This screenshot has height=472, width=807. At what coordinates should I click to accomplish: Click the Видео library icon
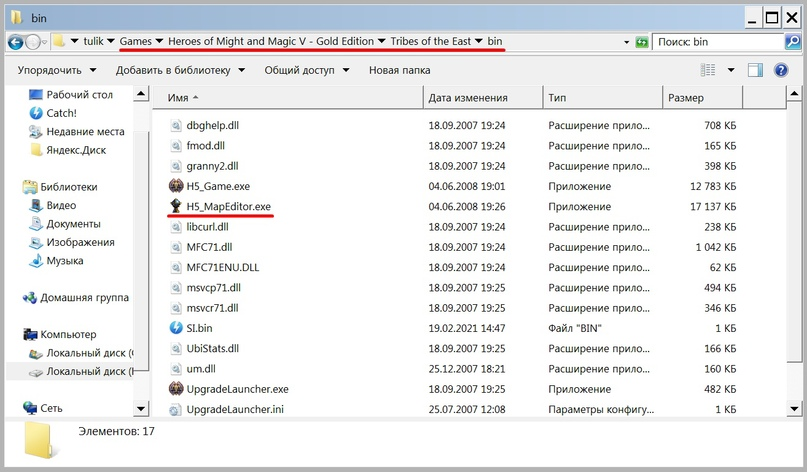point(36,205)
